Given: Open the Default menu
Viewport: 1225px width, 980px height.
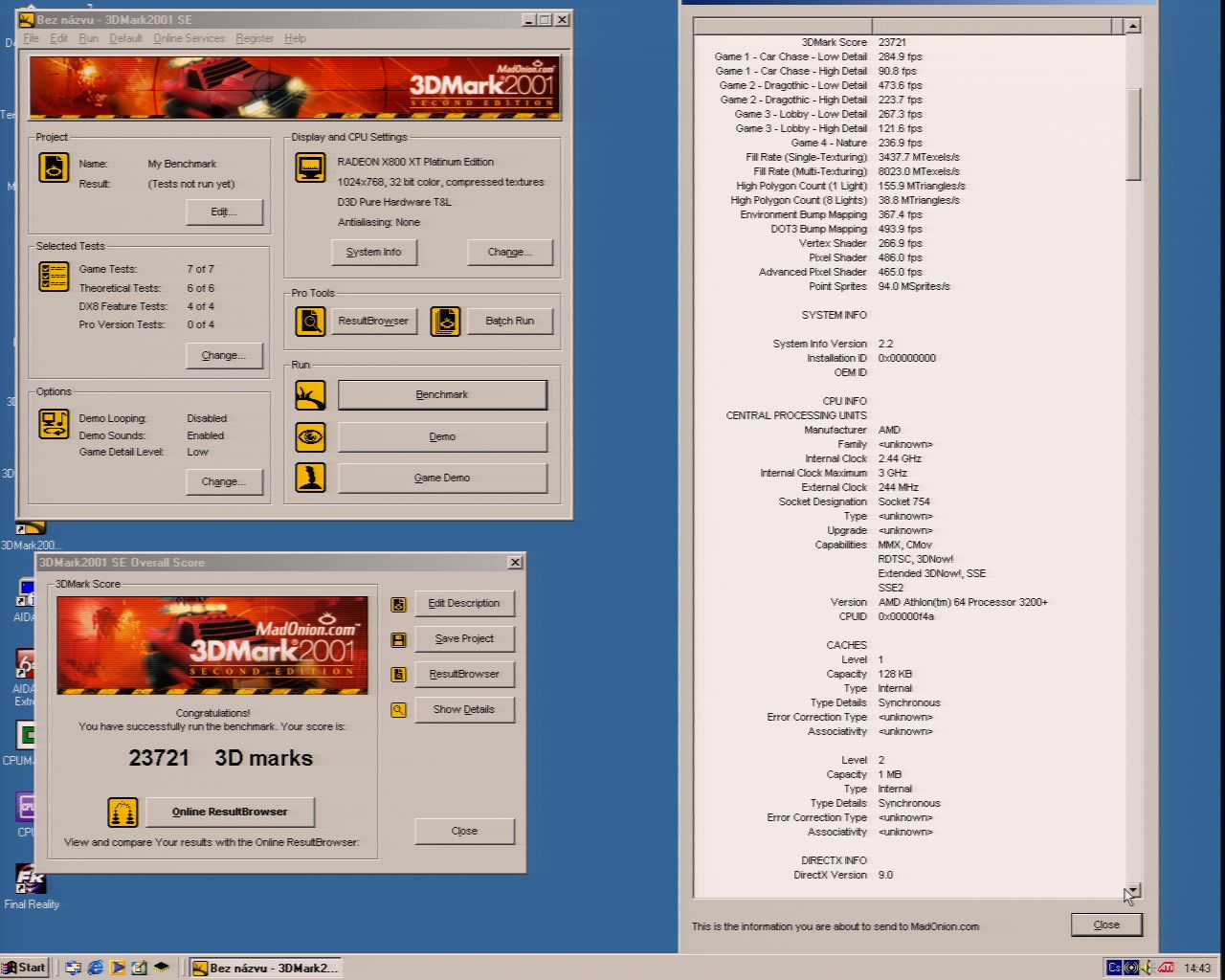Looking at the screenshot, I should [125, 38].
